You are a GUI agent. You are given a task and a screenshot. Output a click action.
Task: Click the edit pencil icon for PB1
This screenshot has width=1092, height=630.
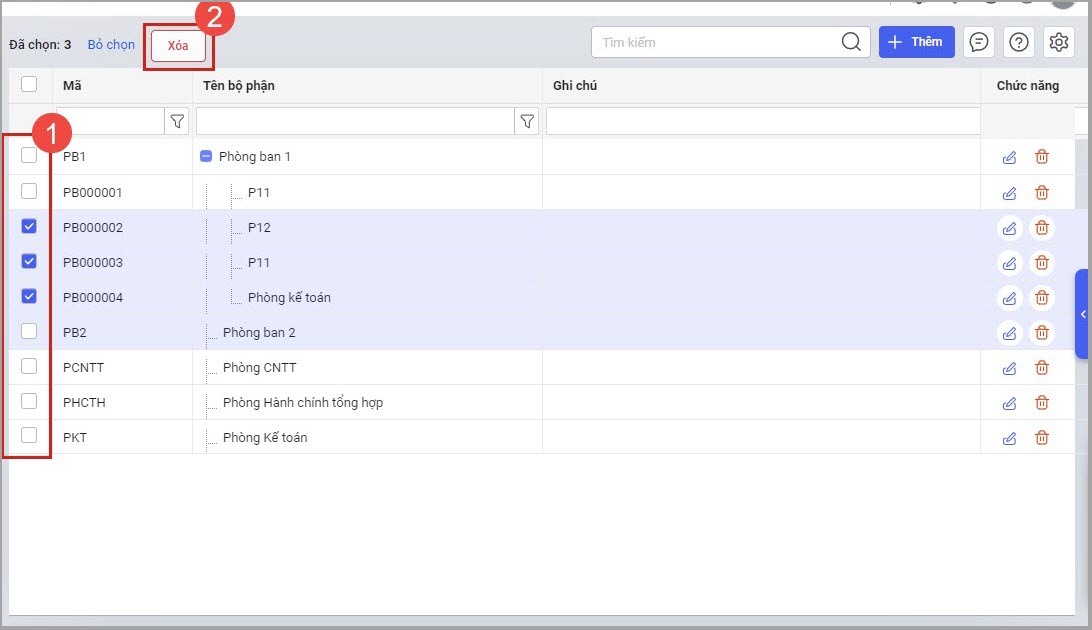coord(1009,157)
